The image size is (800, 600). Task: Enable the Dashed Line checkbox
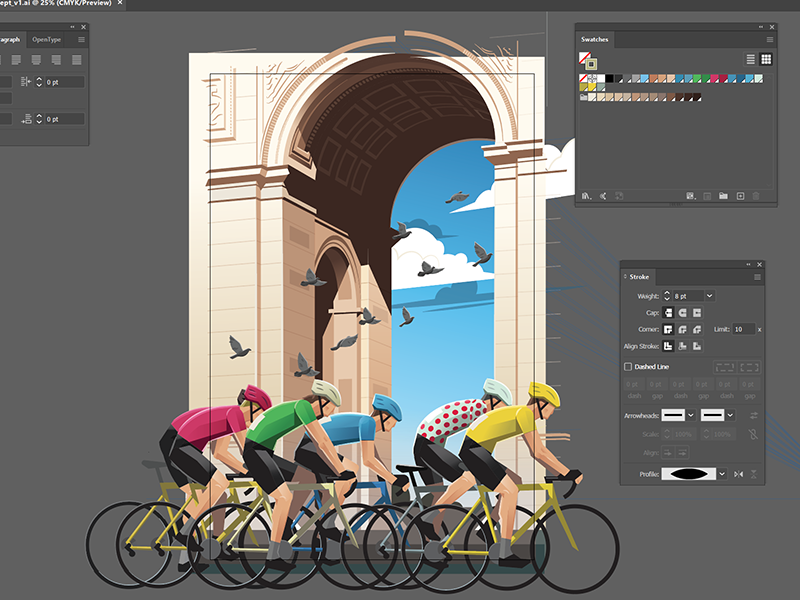(629, 367)
